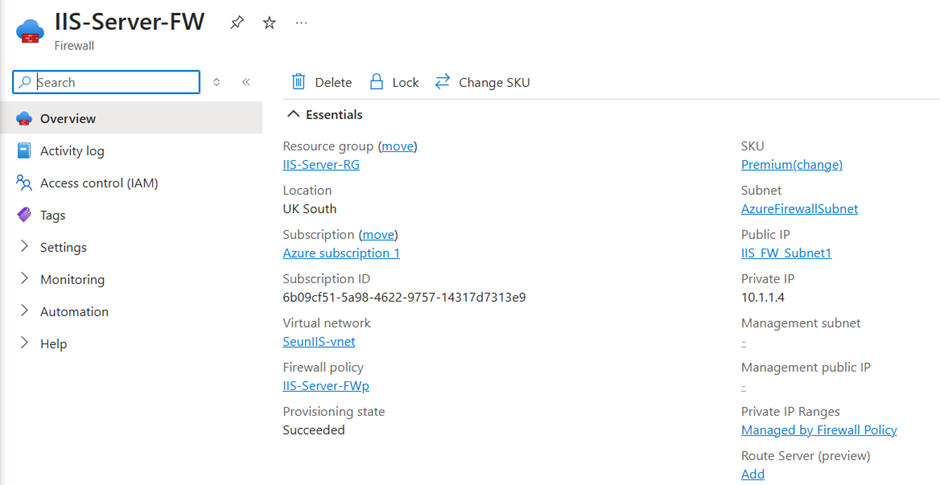Click the Premium(change) SKU link
The width and height of the screenshot is (940, 485).
point(791,165)
